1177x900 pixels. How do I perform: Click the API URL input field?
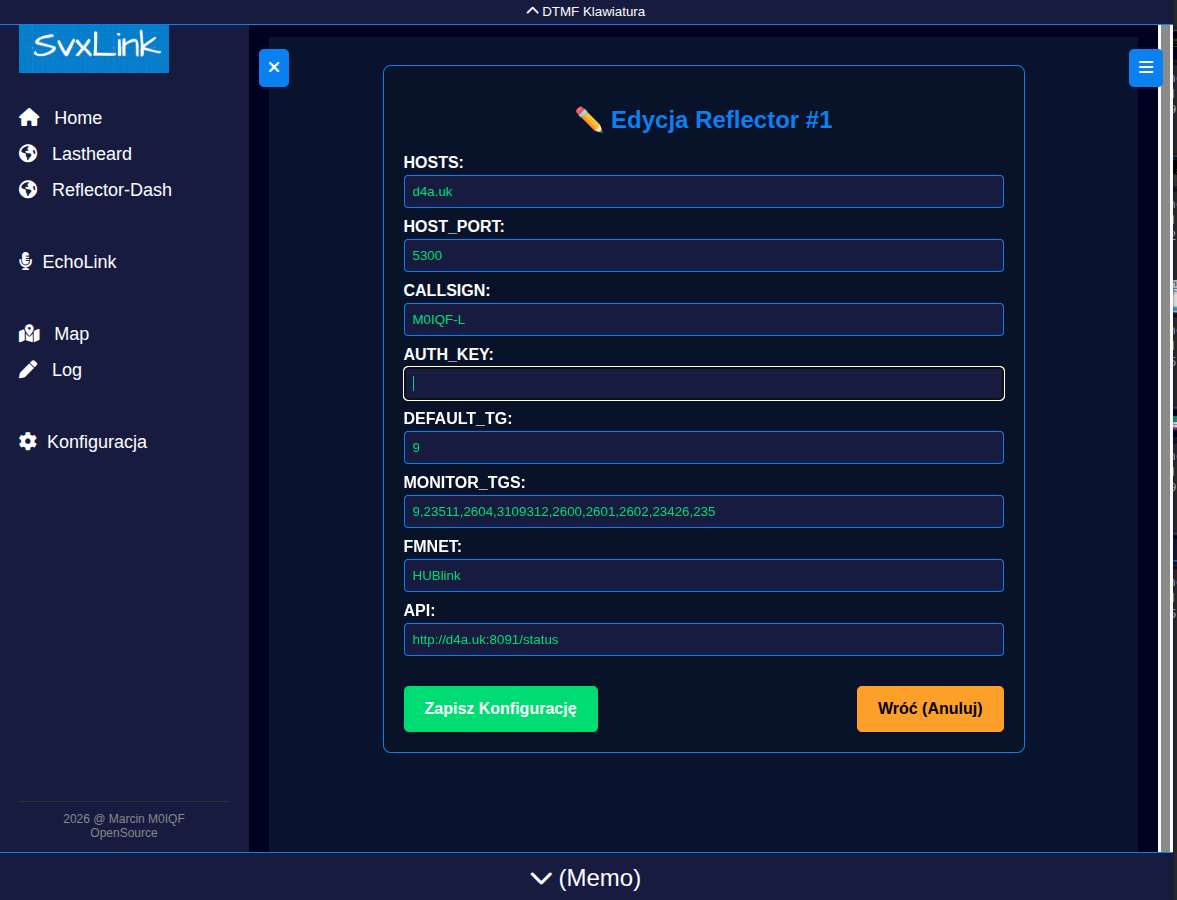click(703, 640)
